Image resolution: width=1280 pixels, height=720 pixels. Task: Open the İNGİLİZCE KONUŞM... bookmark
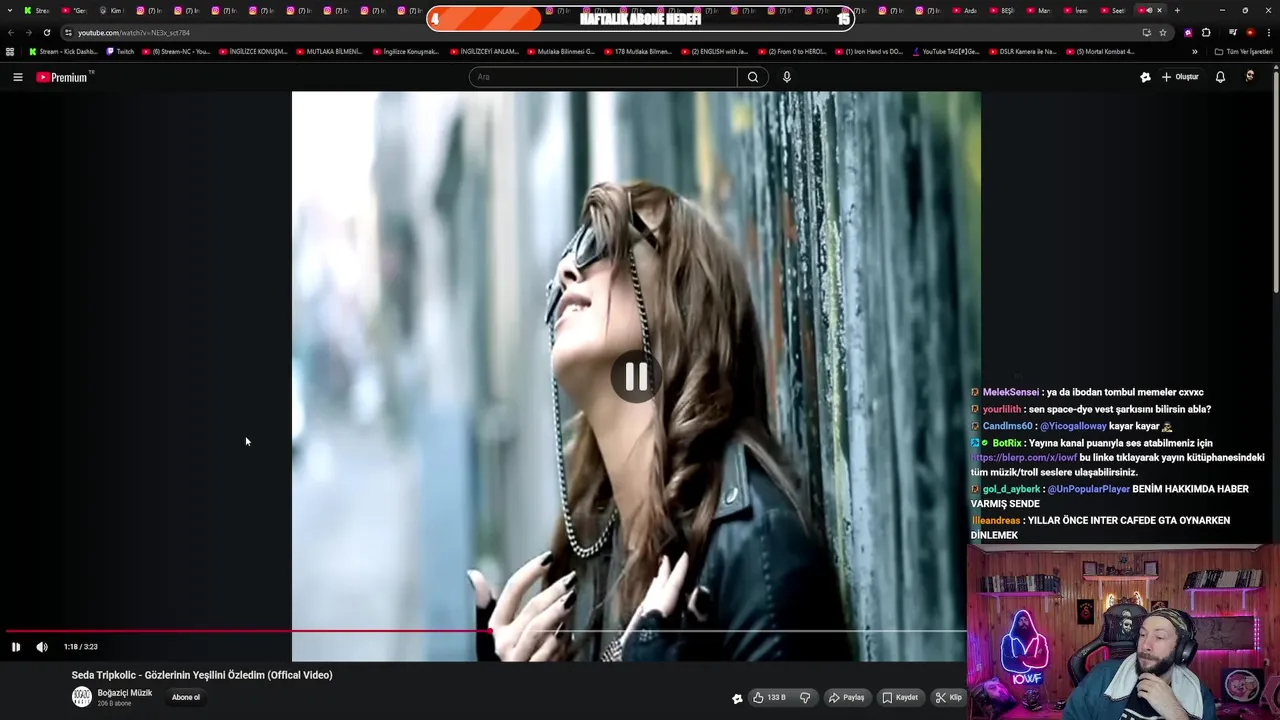pyautogui.click(x=253, y=51)
